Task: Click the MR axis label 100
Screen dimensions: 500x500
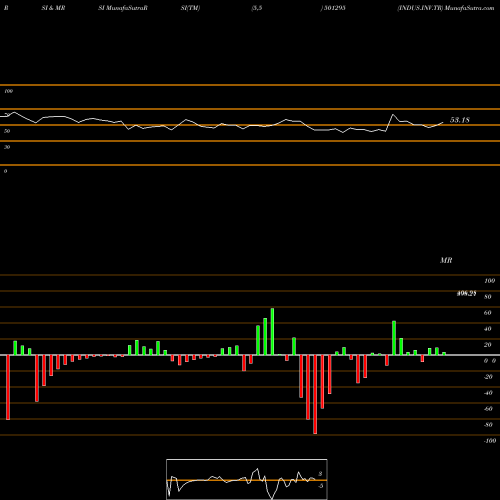Action: (x=489, y=281)
